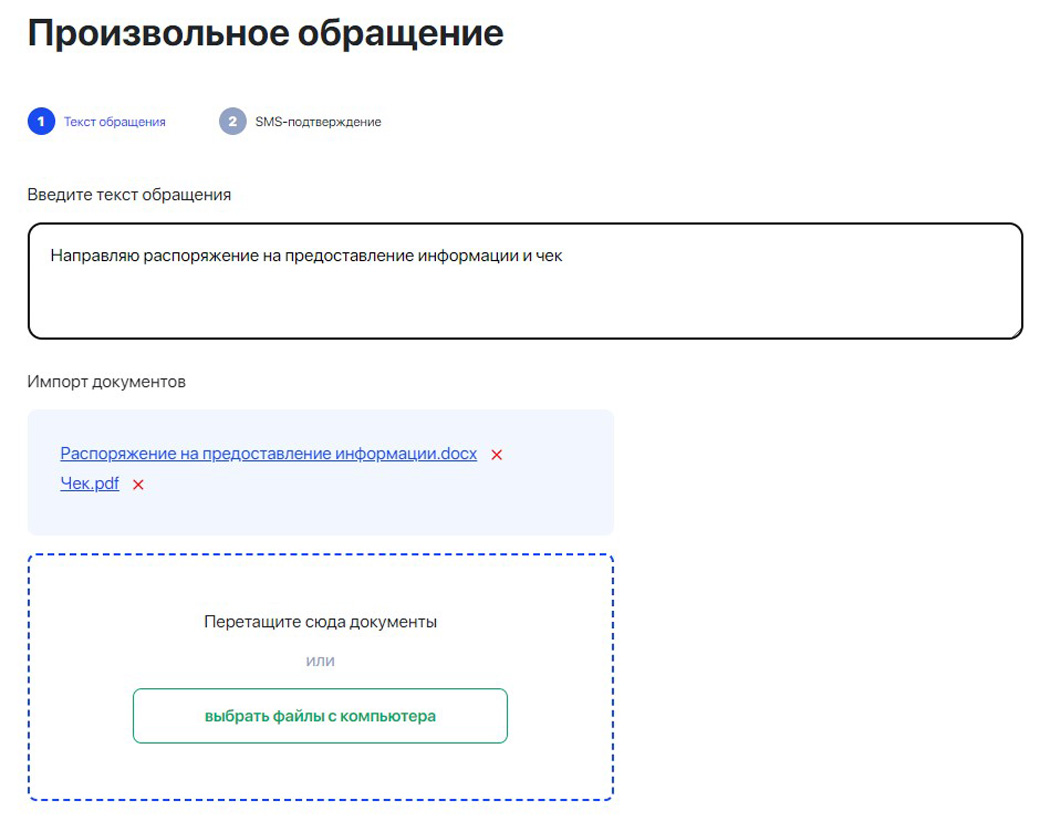Screen dimensions: 1040x821
Task: Click the text area resize handle corner
Action: (x=1016, y=333)
